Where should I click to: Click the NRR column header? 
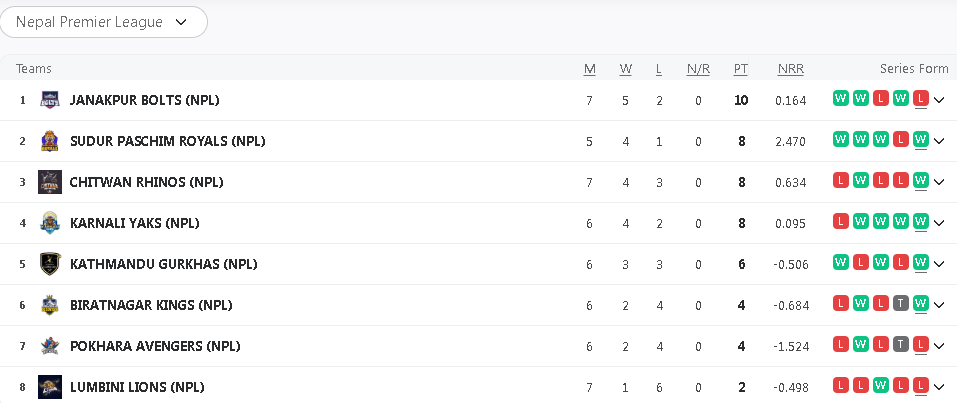click(790, 69)
